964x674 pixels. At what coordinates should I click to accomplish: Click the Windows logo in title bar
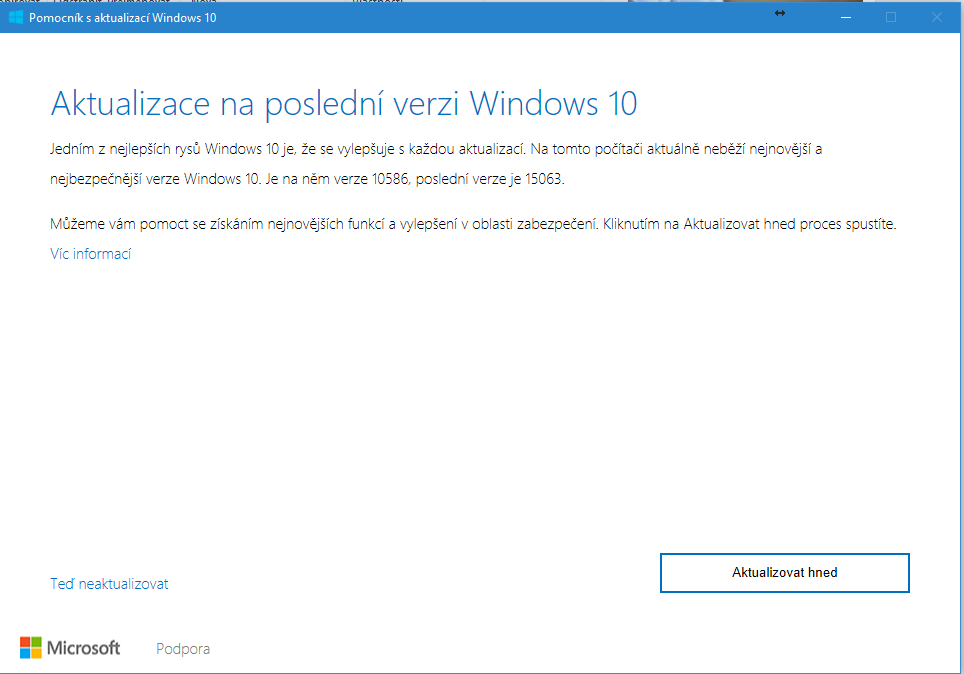pos(16,17)
